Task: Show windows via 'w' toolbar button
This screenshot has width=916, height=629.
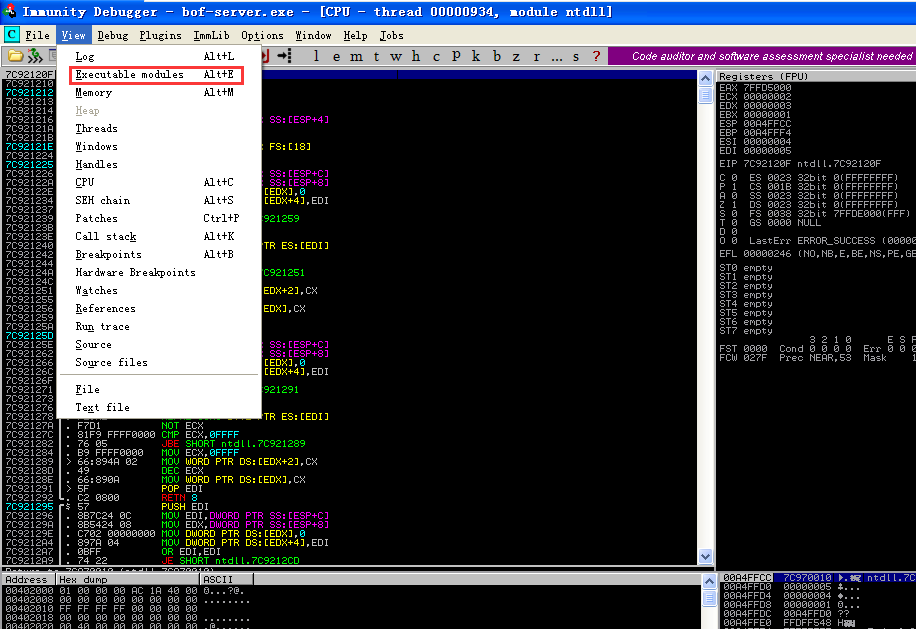Action: coord(396,56)
